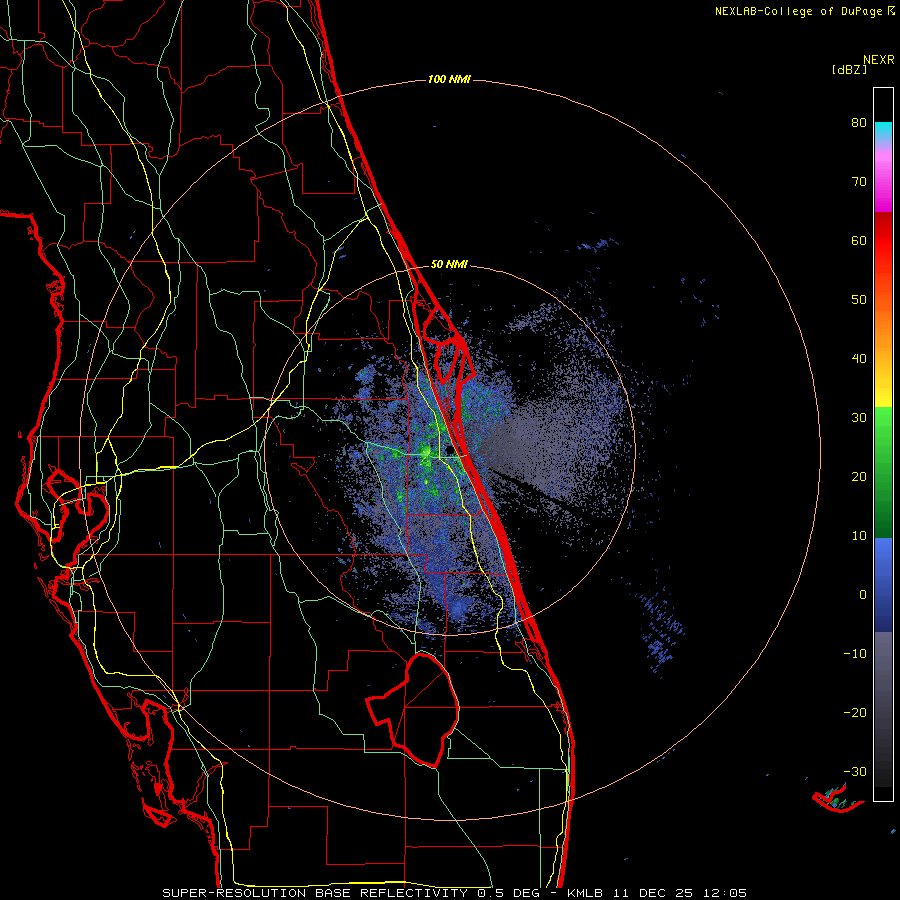Click the 20 value on dBZ scale

click(x=859, y=477)
